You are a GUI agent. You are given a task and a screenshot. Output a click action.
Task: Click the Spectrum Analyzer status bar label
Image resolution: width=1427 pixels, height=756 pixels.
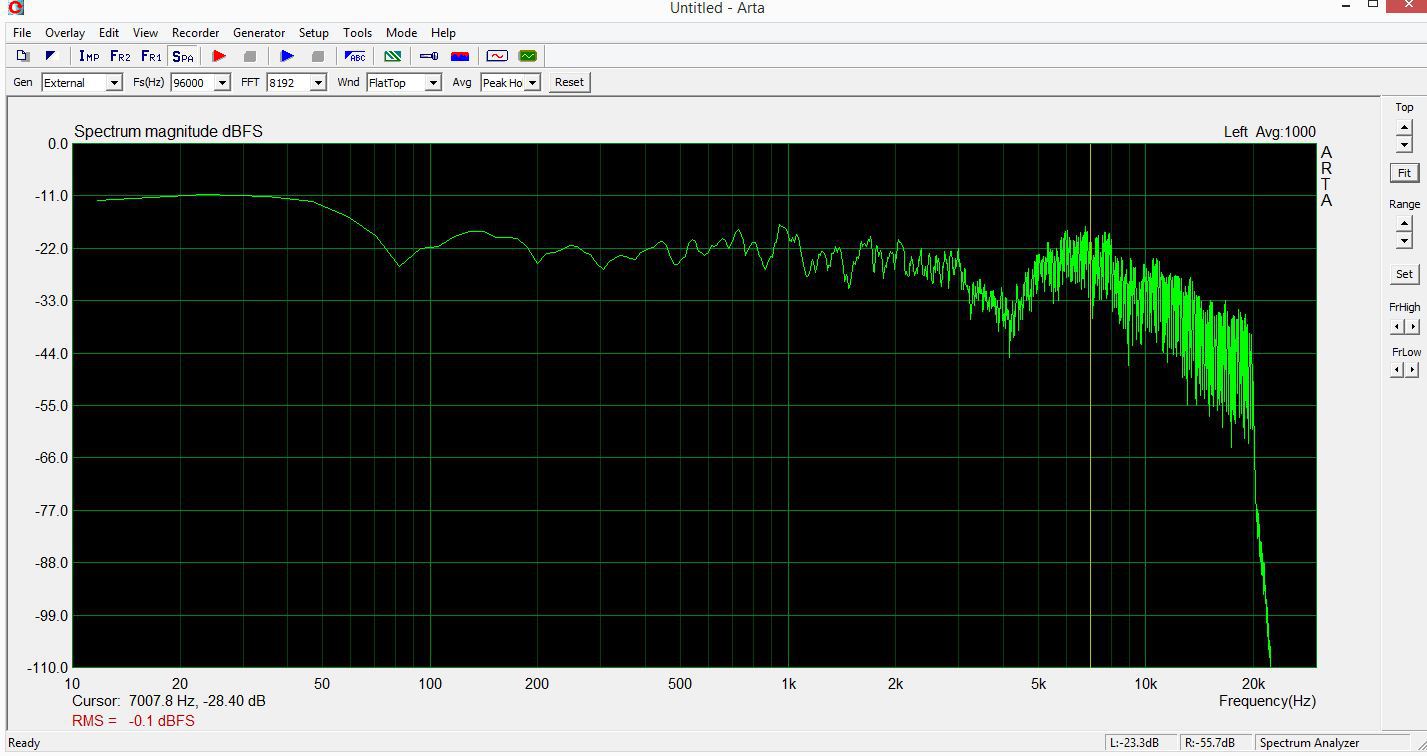coord(1310,743)
